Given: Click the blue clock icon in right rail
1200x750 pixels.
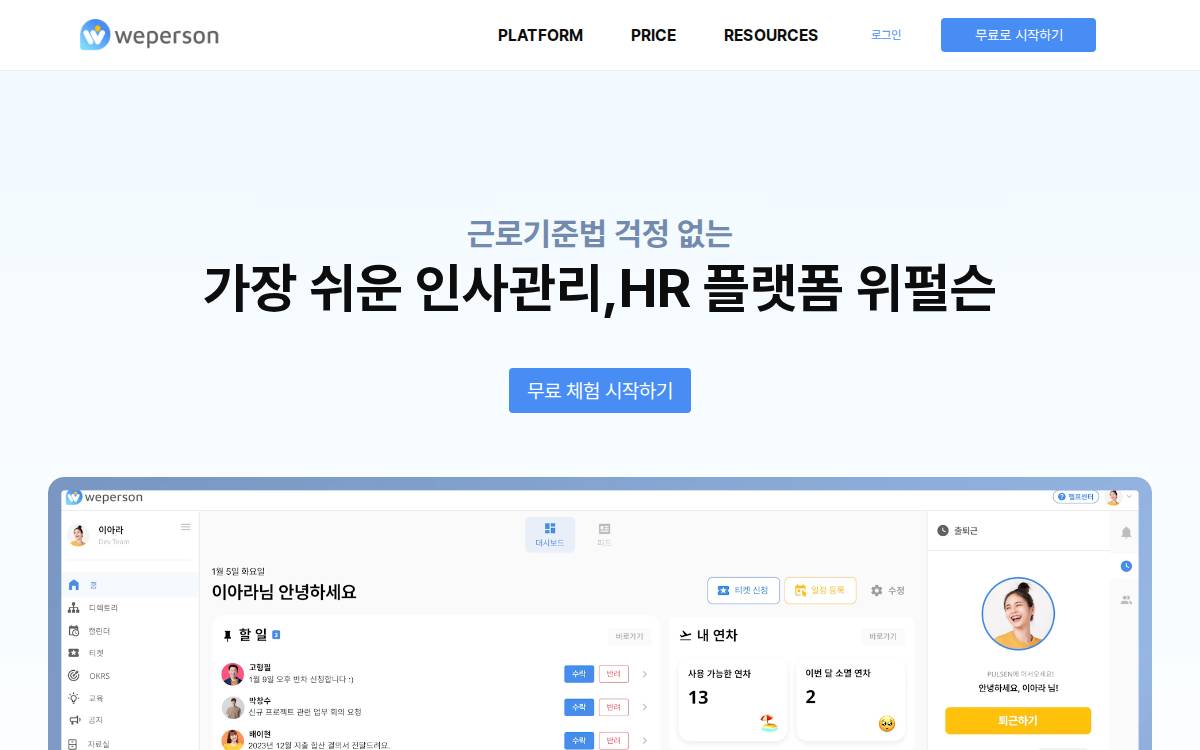Looking at the screenshot, I should pyautogui.click(x=1126, y=566).
